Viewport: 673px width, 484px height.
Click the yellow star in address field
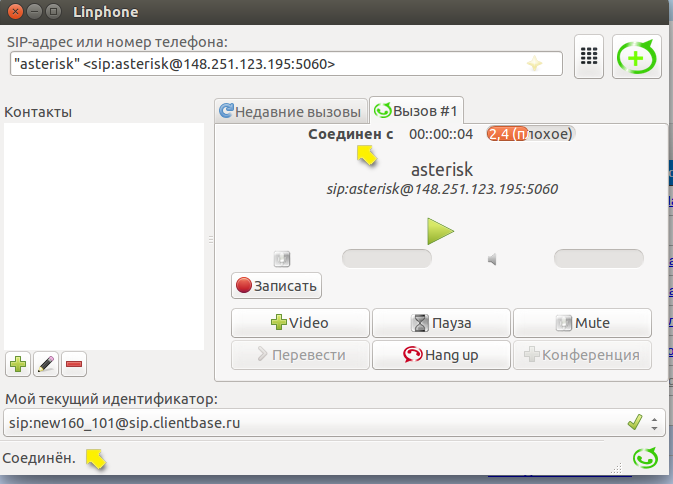(x=534, y=64)
